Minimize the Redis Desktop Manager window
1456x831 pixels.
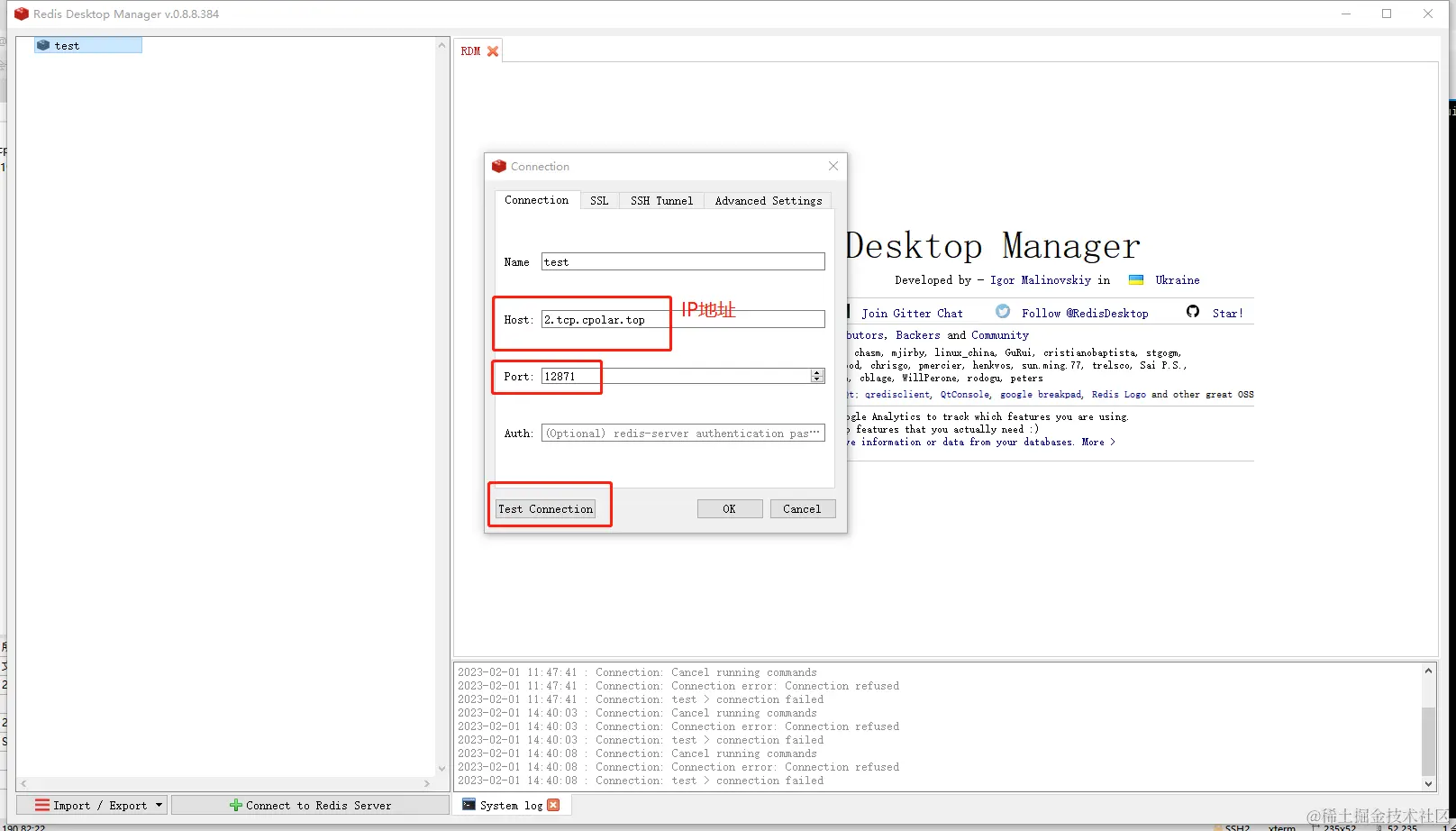1346,14
